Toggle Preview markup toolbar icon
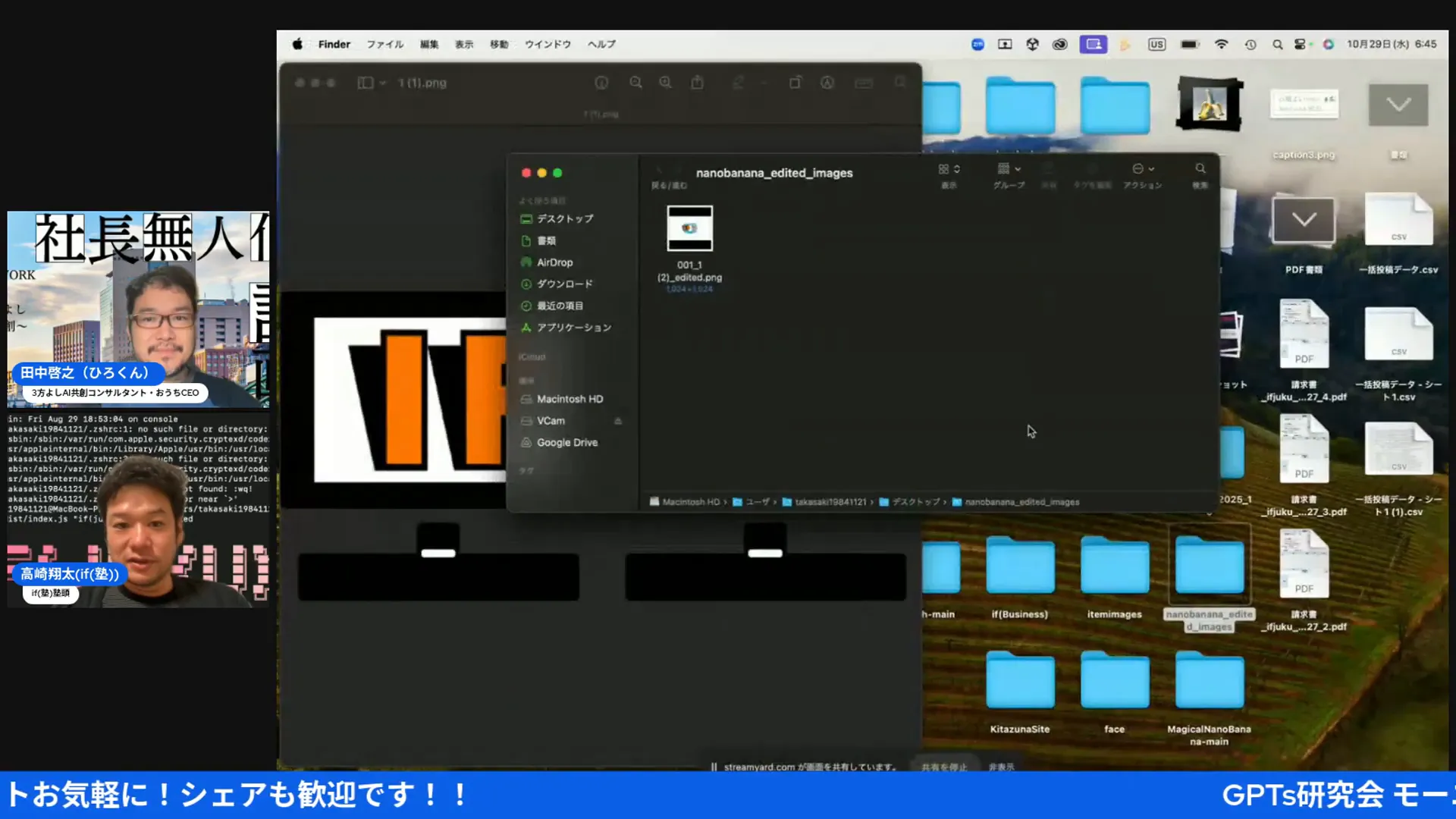 coord(827,83)
